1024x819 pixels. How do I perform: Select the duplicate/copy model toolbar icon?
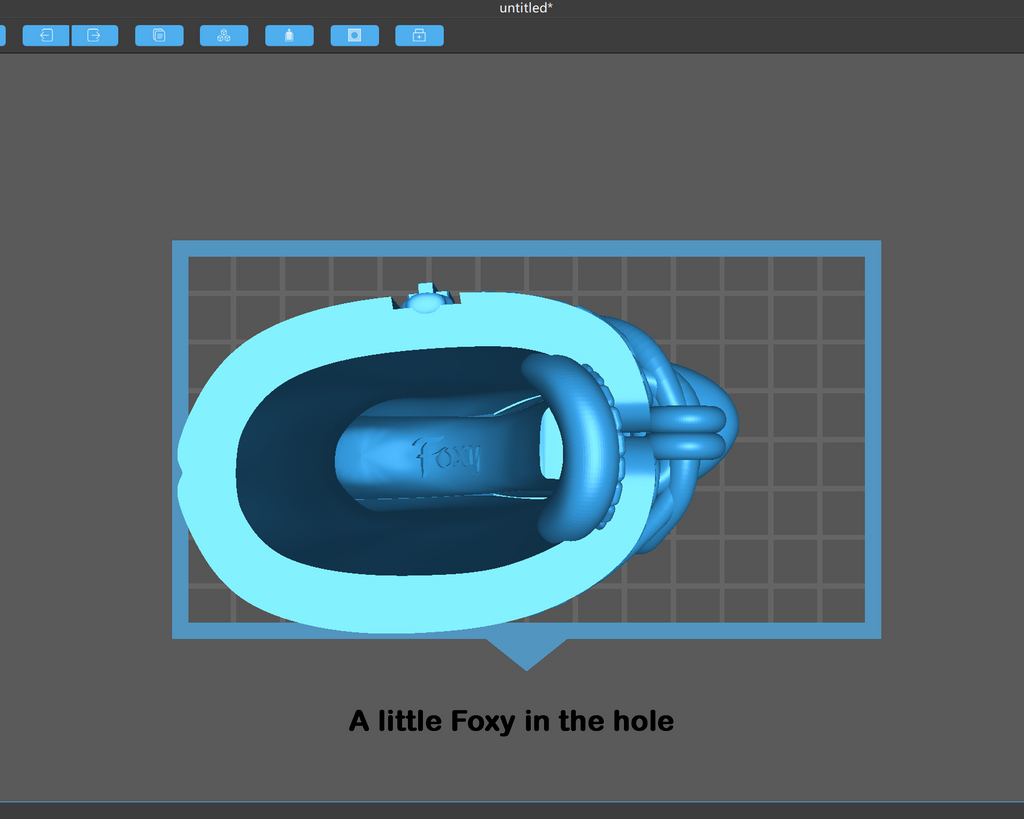159,35
